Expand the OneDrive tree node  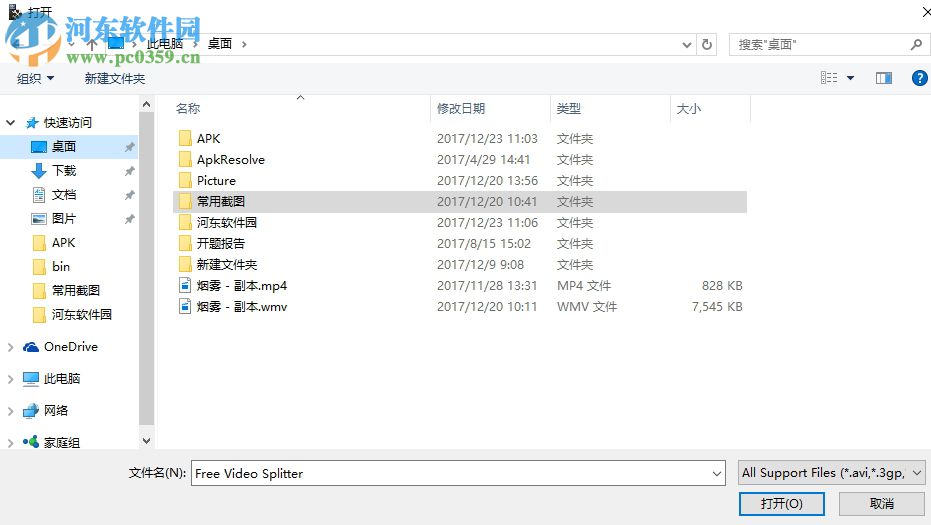click(10, 347)
